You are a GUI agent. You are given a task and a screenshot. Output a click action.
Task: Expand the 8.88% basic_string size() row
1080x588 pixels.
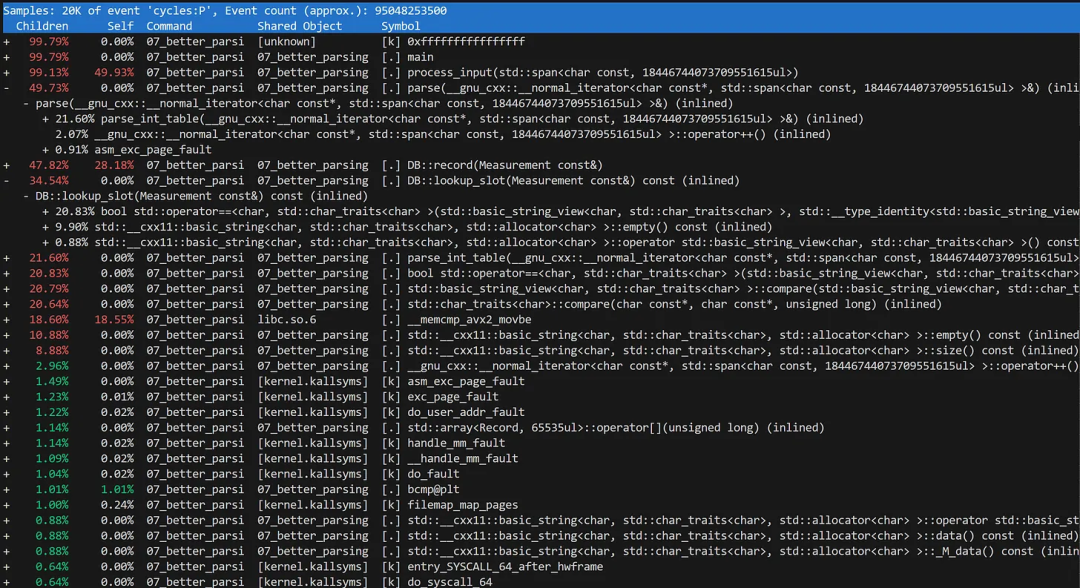[6, 350]
